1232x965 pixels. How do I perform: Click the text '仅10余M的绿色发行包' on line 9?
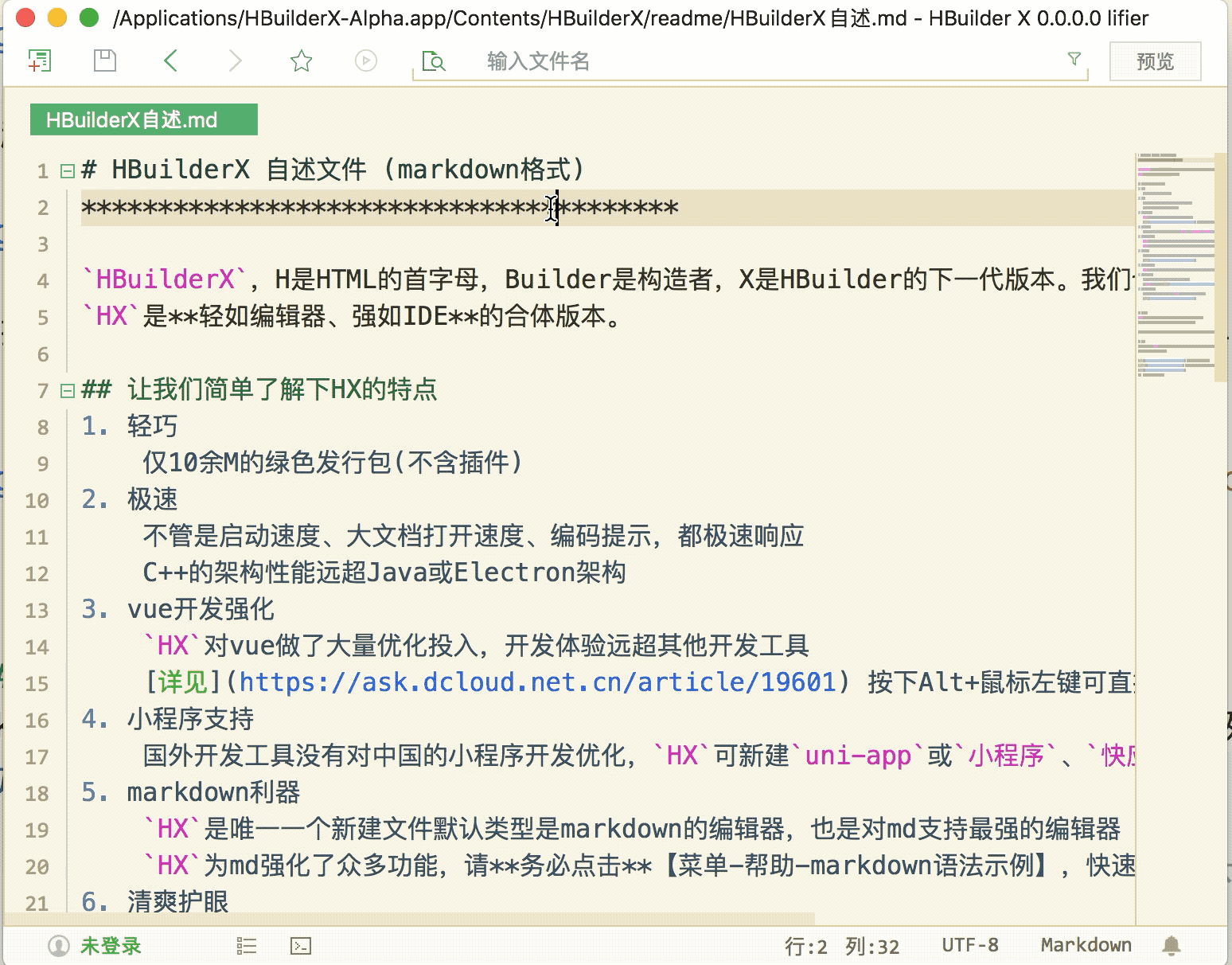[267, 463]
